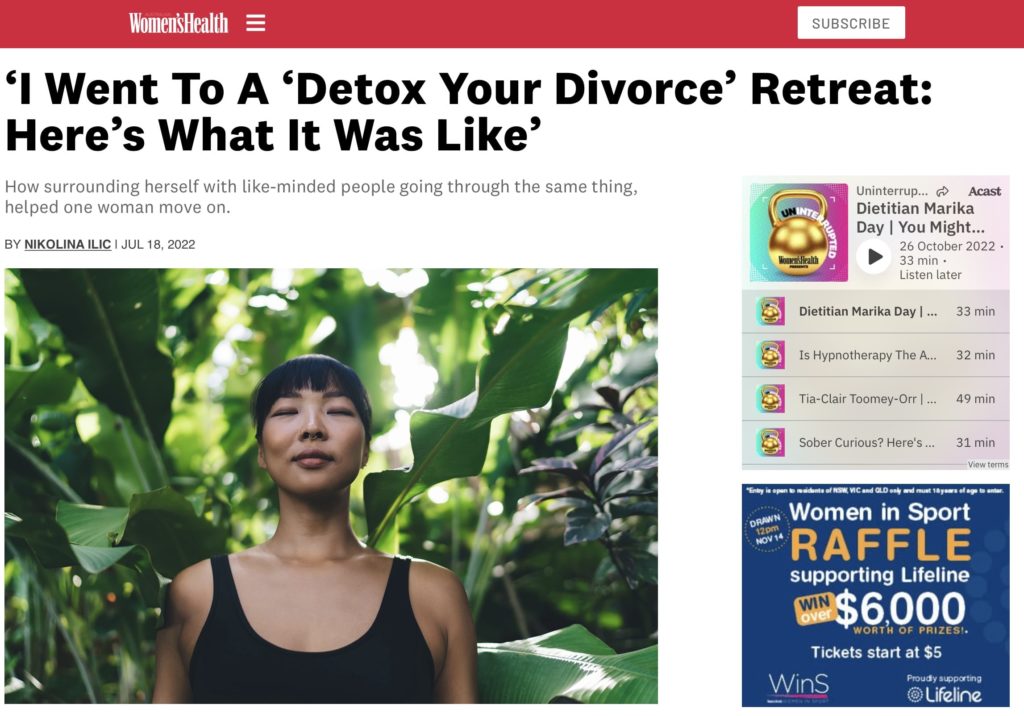Click the article hero image of woman
Viewport: 1024px width, 716px height.
click(x=331, y=486)
